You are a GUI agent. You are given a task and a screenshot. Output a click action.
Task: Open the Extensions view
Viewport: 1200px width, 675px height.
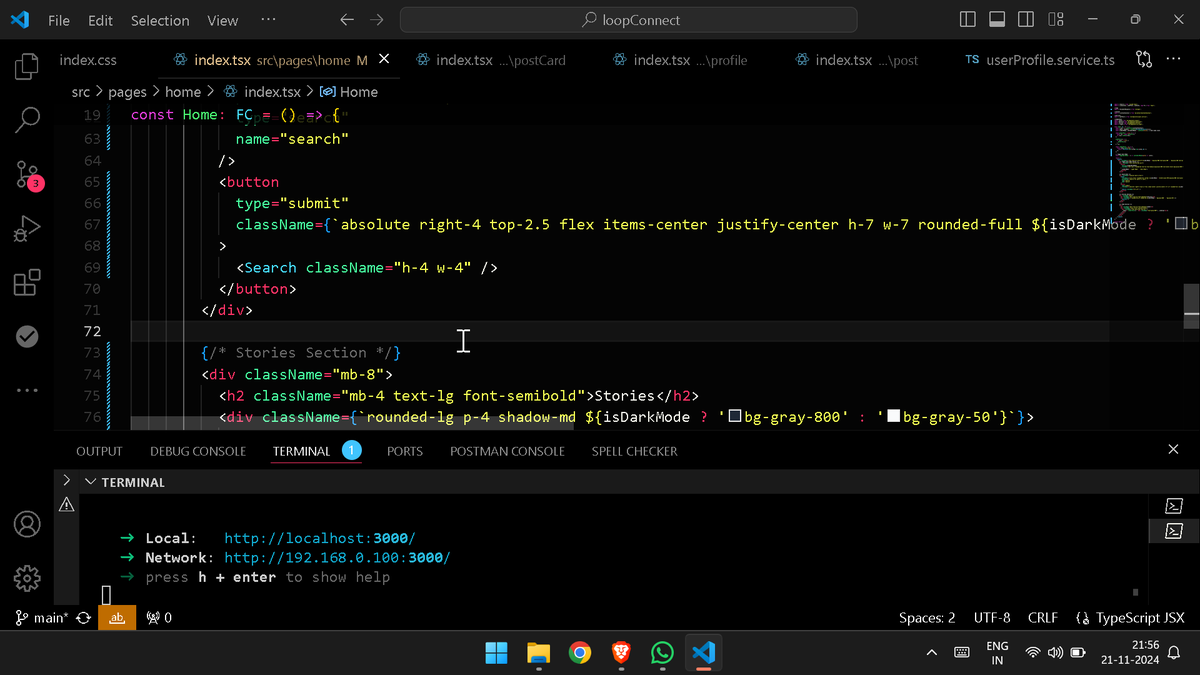point(27,283)
